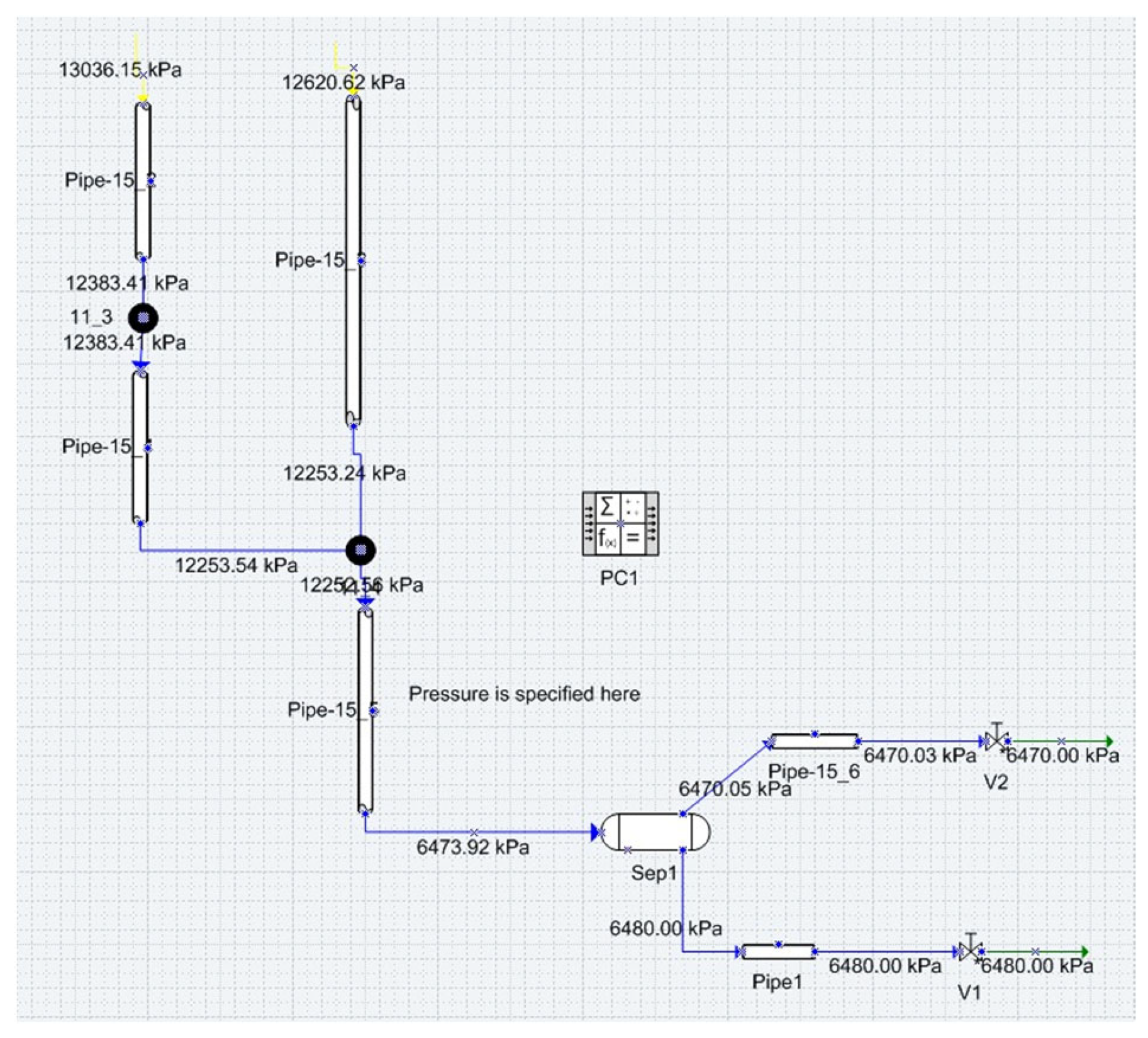Click the Pipe1 horizontal pipe segment
1148x1038 pixels.
[x=778, y=951]
